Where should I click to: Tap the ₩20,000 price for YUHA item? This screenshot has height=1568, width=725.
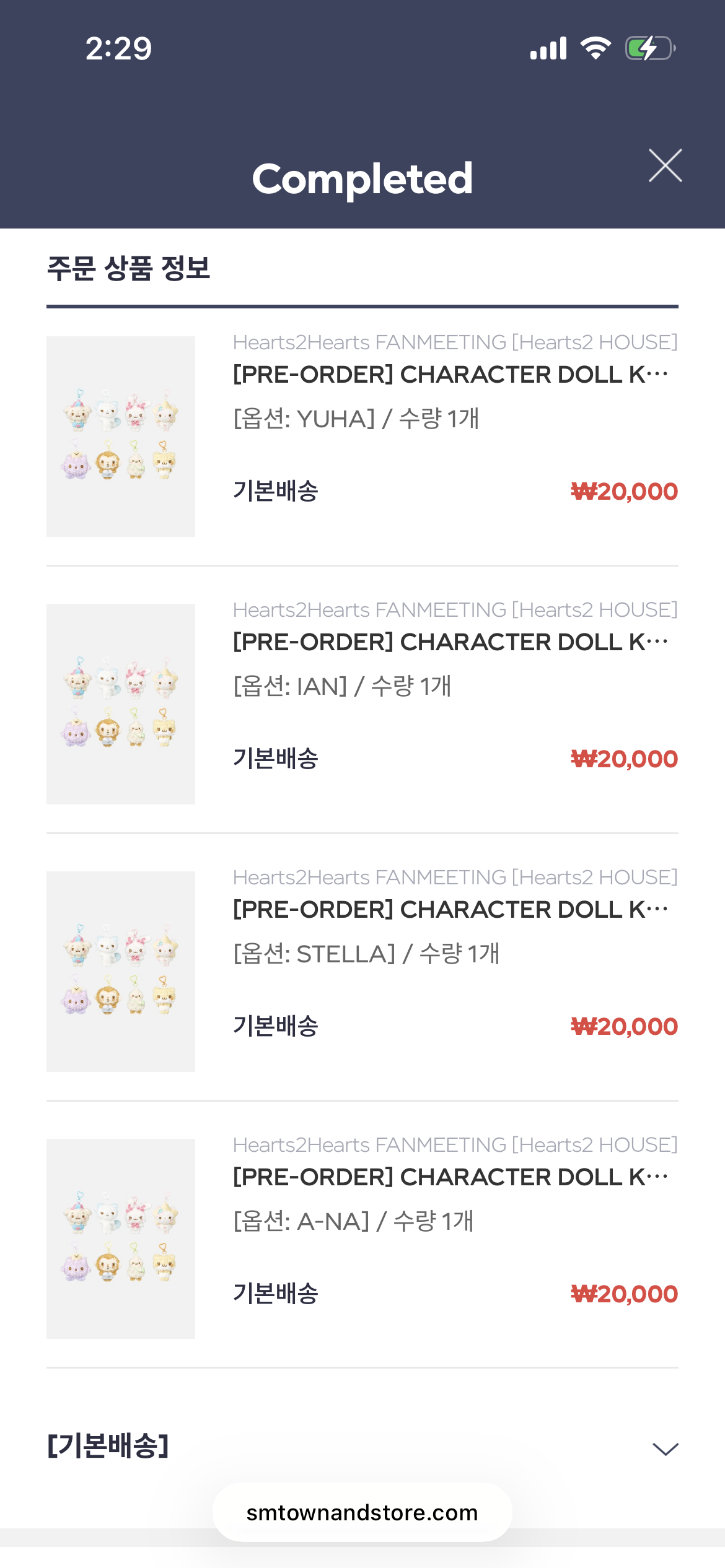(x=624, y=492)
